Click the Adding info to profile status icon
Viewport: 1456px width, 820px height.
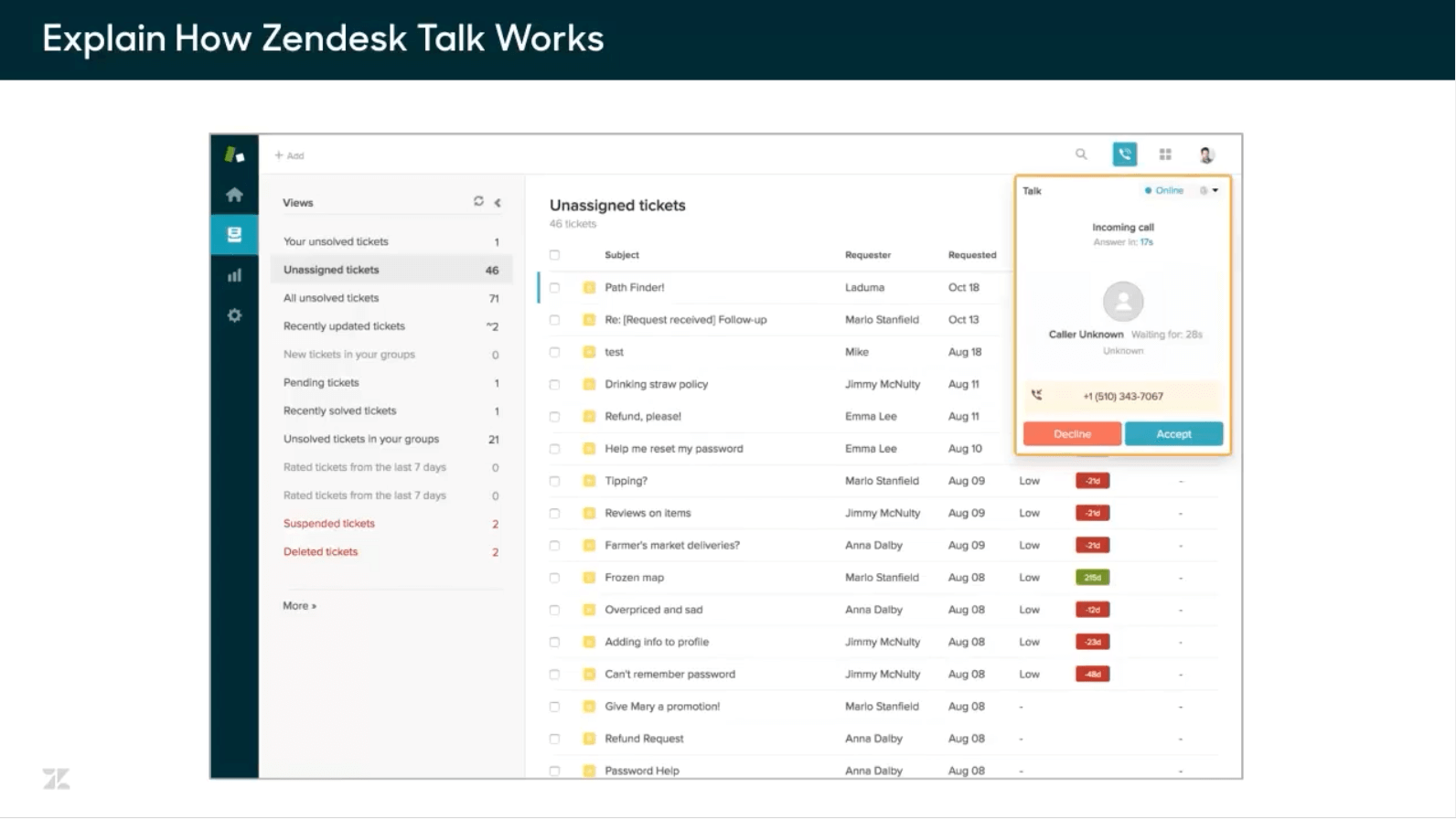tap(589, 642)
